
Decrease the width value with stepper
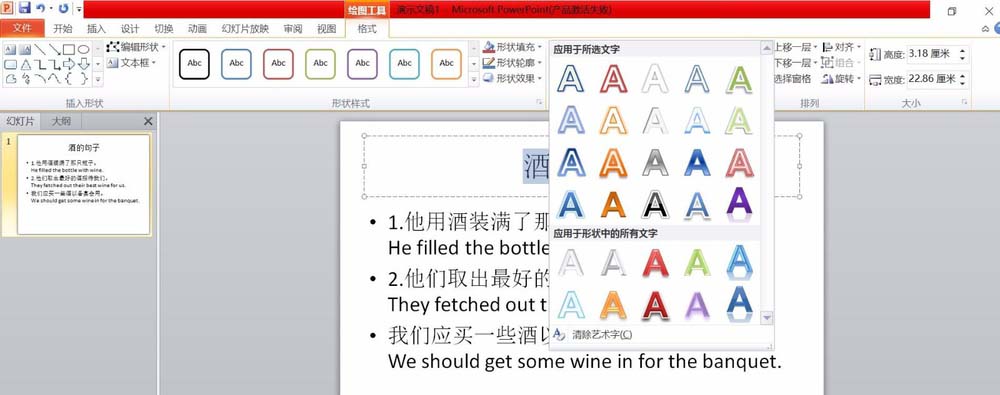point(962,84)
